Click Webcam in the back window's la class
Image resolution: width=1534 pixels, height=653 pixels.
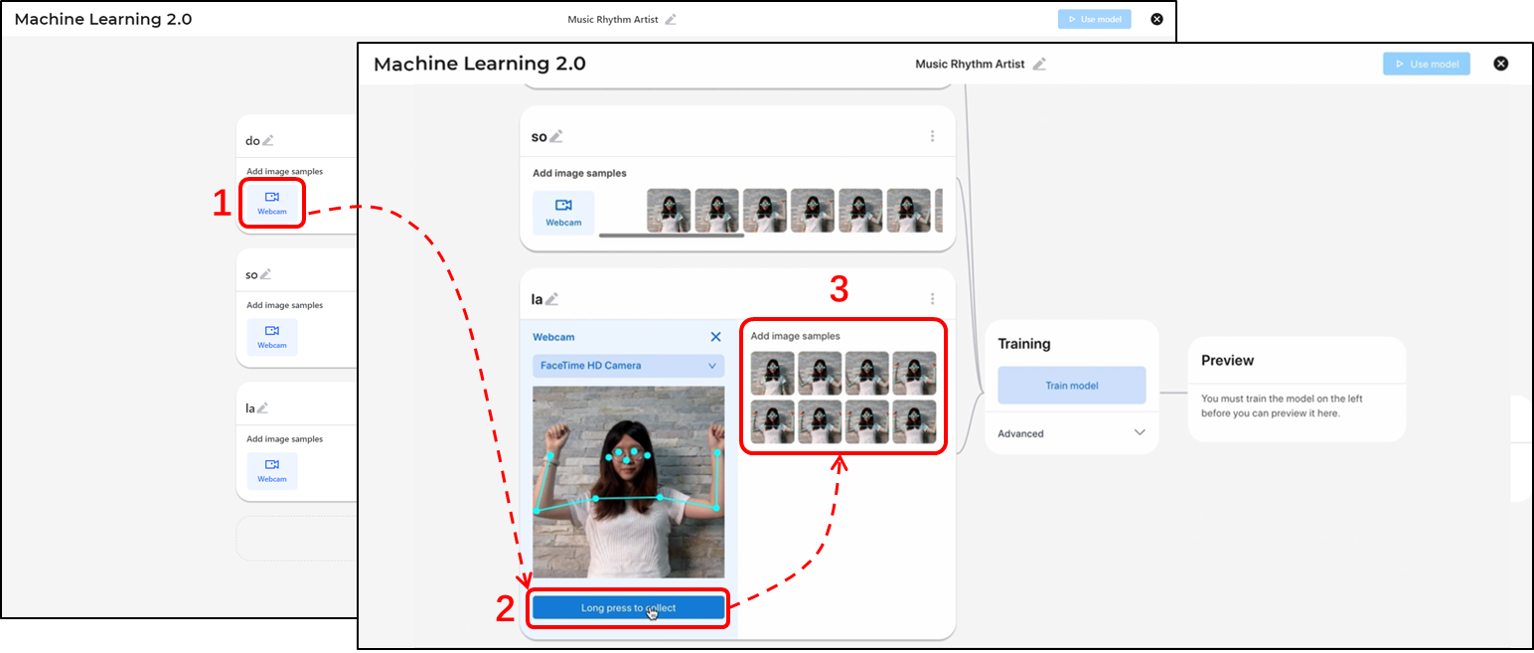pyautogui.click(x=272, y=472)
